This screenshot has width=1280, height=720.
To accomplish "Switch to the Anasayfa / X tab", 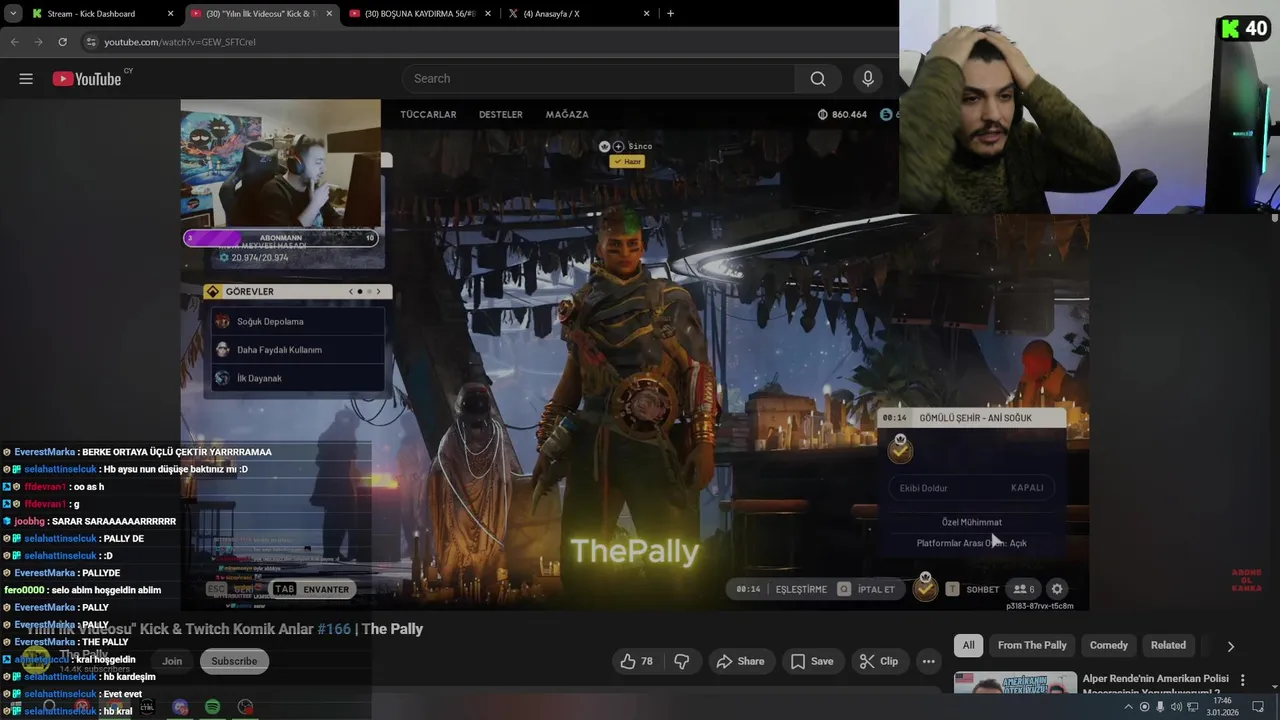I will coord(550,14).
